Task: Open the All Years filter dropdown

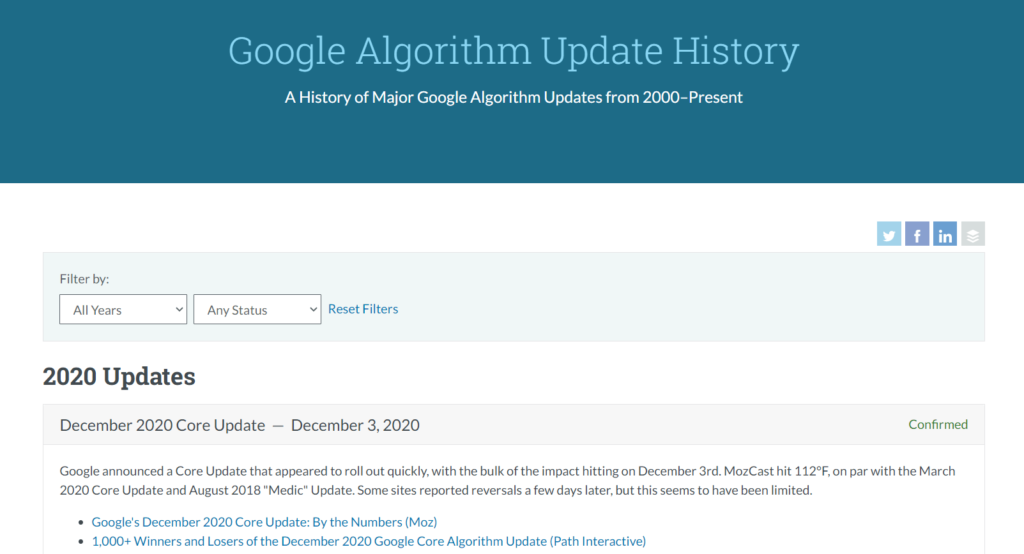Action: 123,310
